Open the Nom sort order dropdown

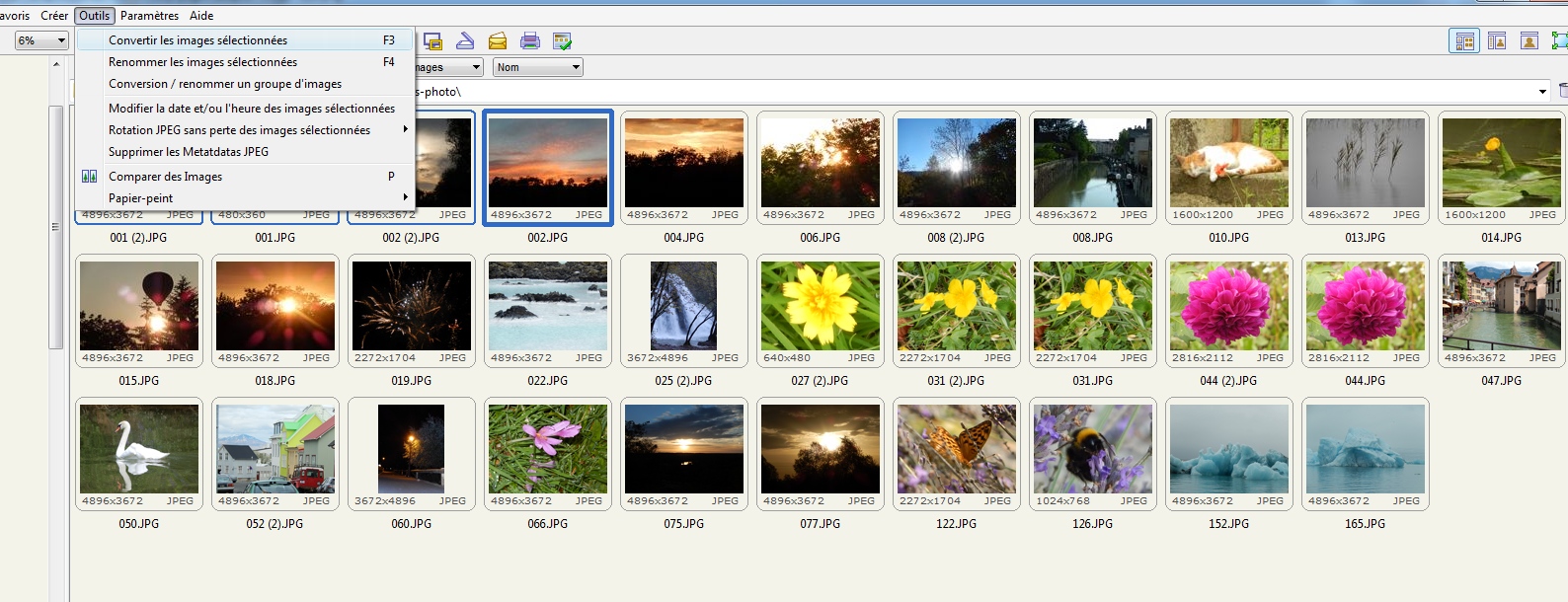coord(537,67)
